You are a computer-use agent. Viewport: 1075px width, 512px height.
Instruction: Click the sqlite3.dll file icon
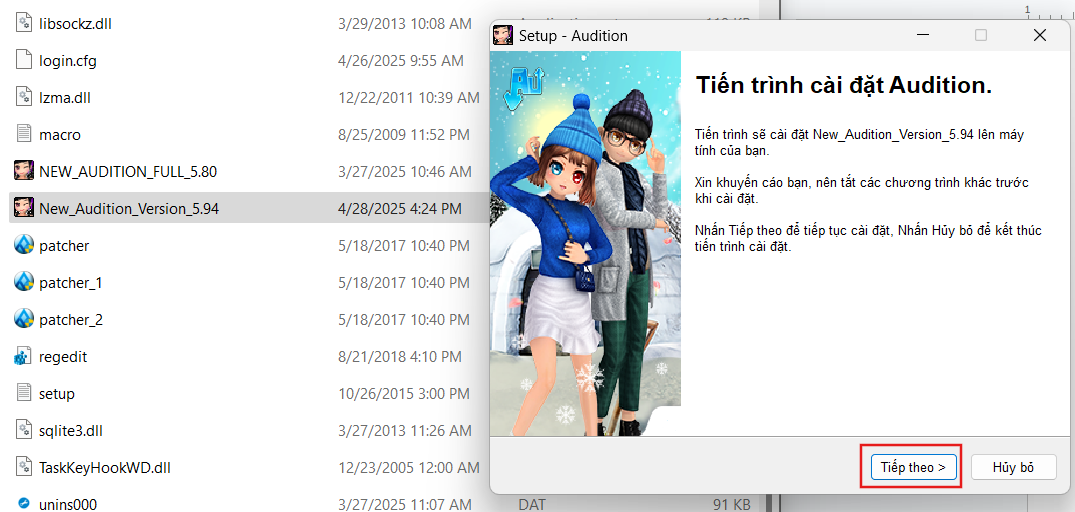pos(24,431)
